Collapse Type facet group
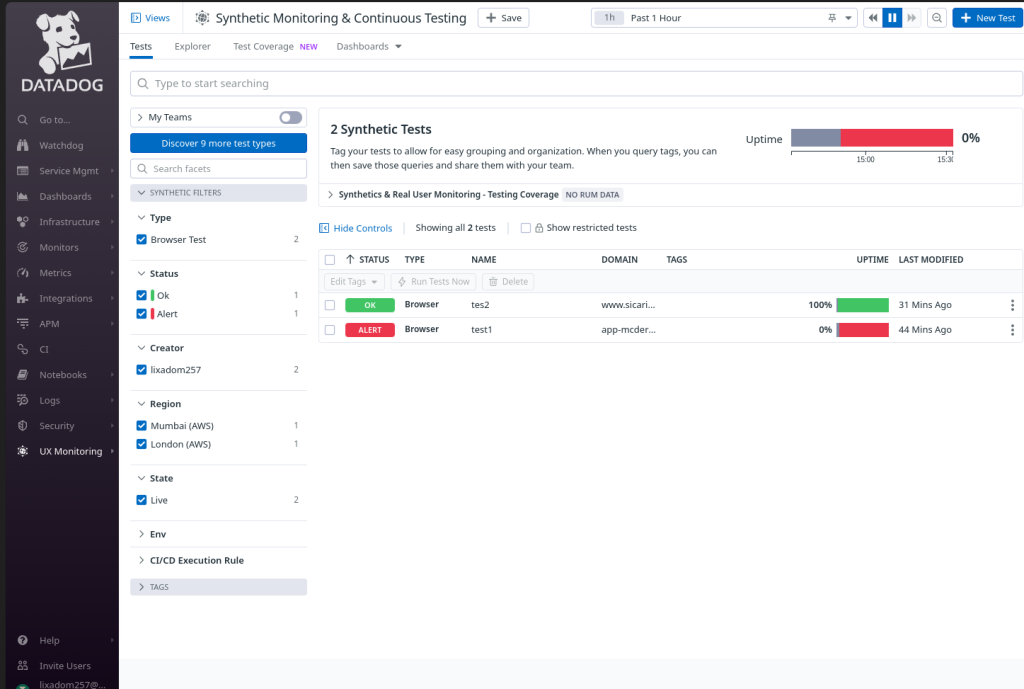Screen dimensions: 1024x689 141,217
